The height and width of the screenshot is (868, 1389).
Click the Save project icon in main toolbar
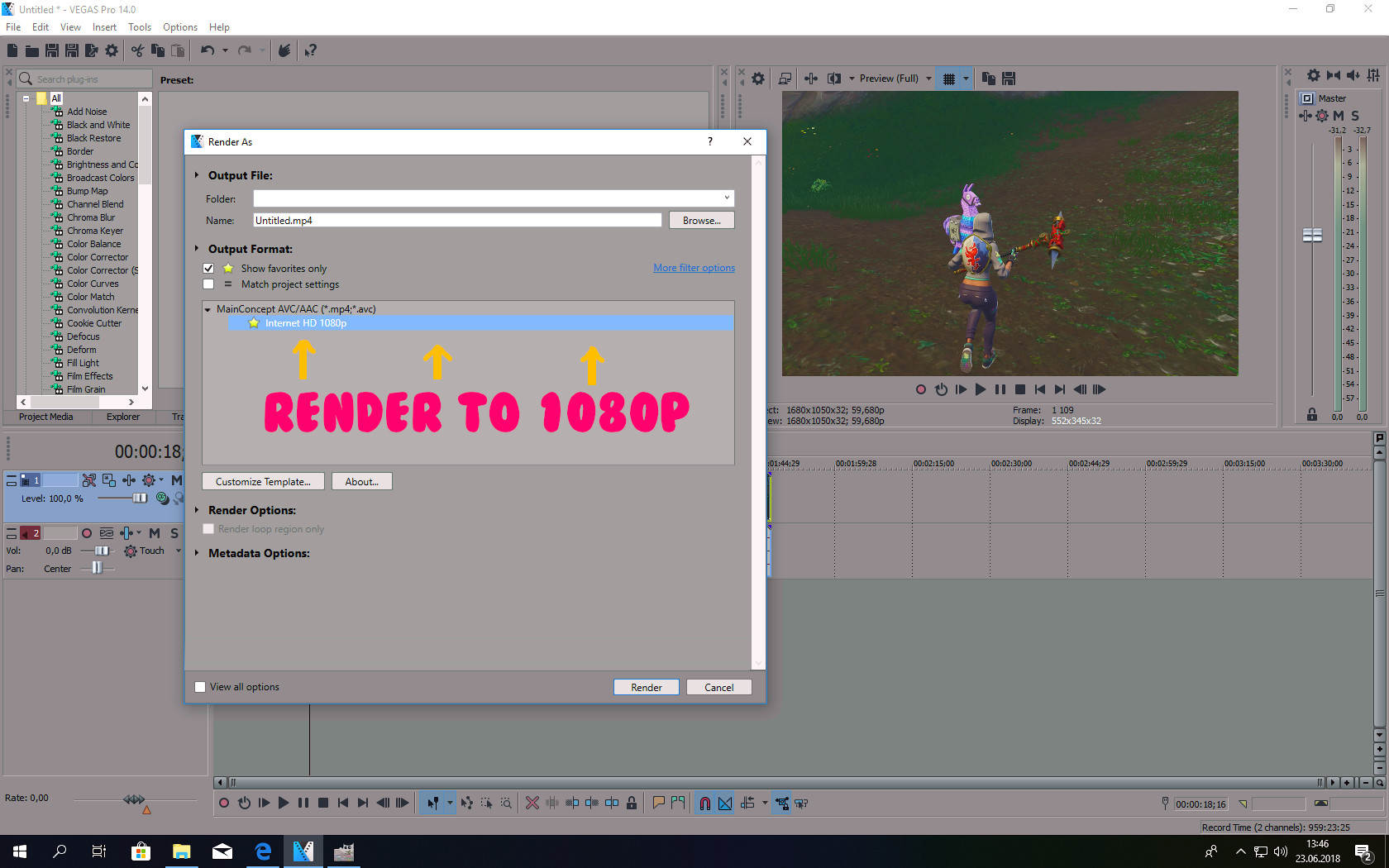point(52,50)
